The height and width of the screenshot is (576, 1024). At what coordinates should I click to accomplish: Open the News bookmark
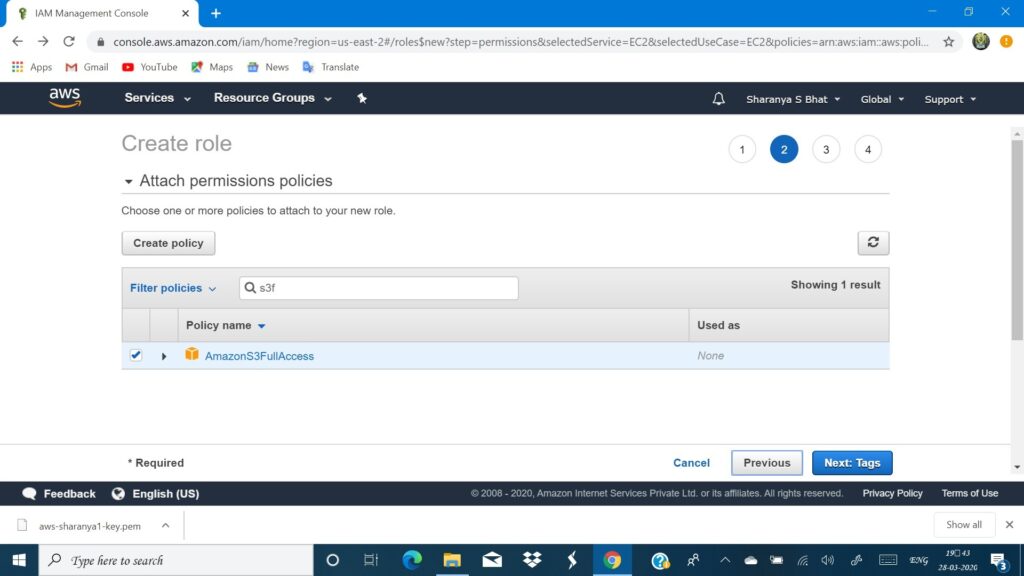tap(268, 67)
